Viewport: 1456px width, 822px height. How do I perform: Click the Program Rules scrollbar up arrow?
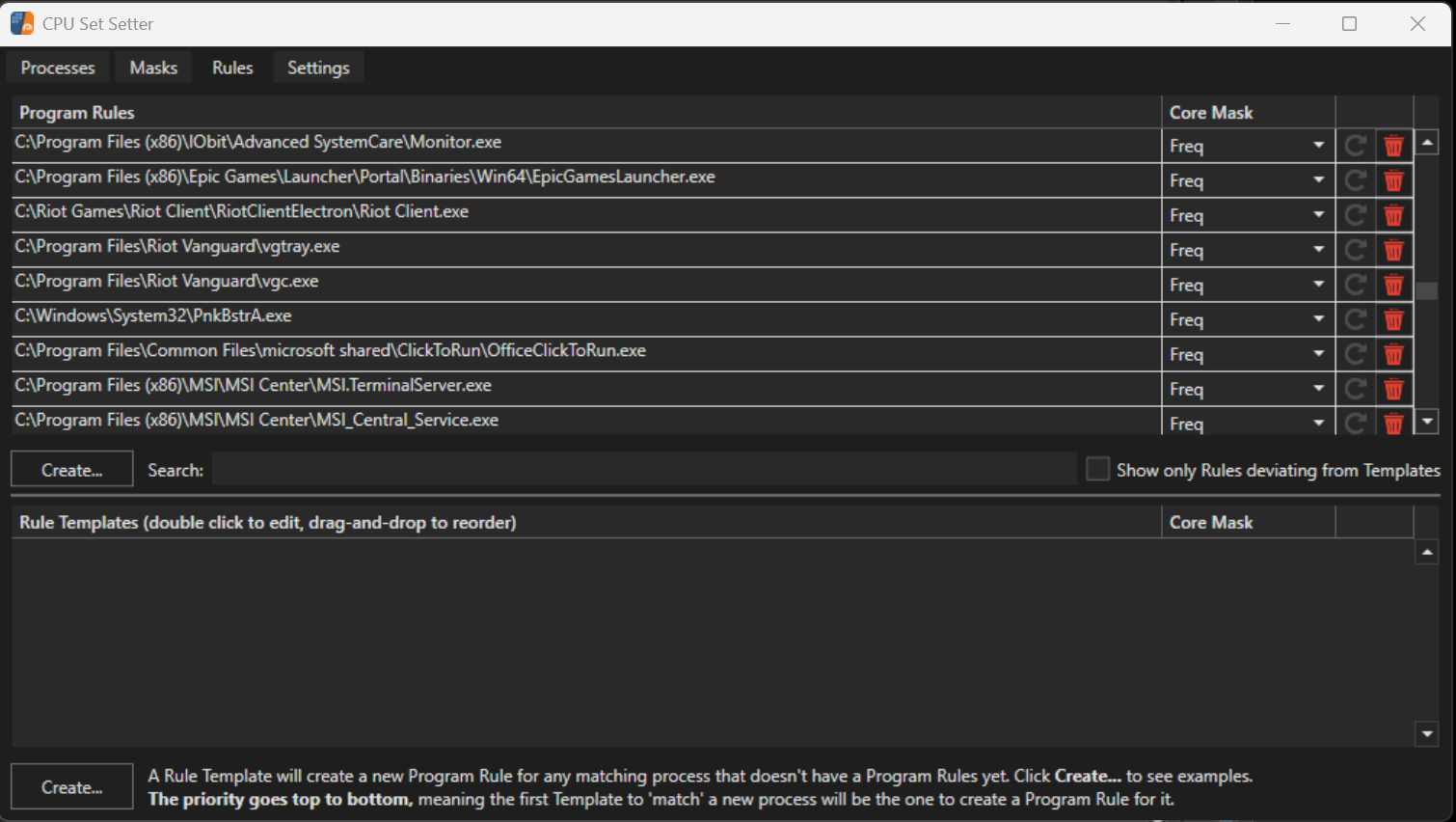coord(1427,142)
